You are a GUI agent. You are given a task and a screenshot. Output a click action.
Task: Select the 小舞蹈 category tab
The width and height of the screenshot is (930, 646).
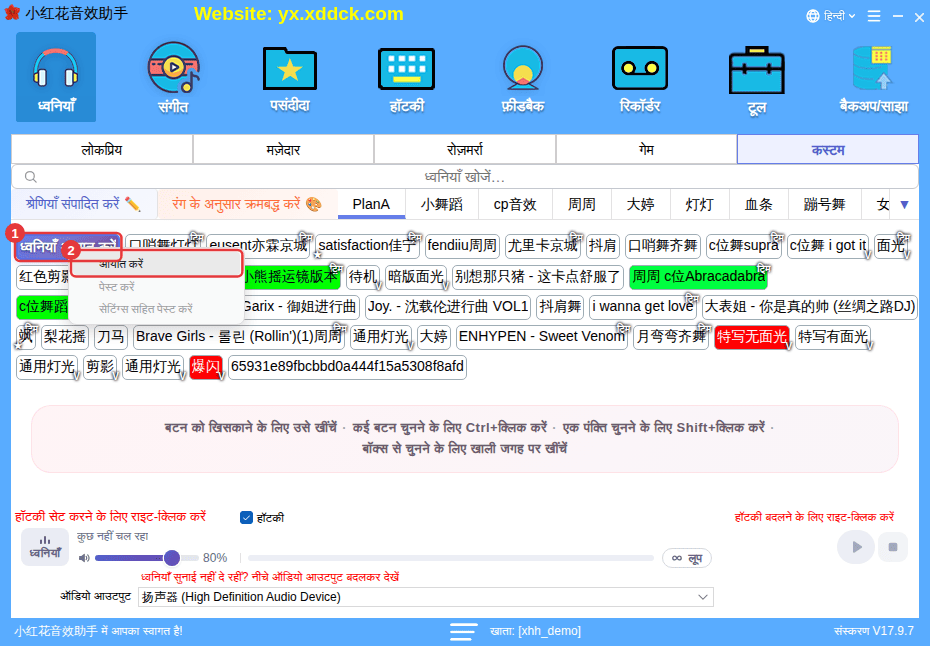(442, 205)
